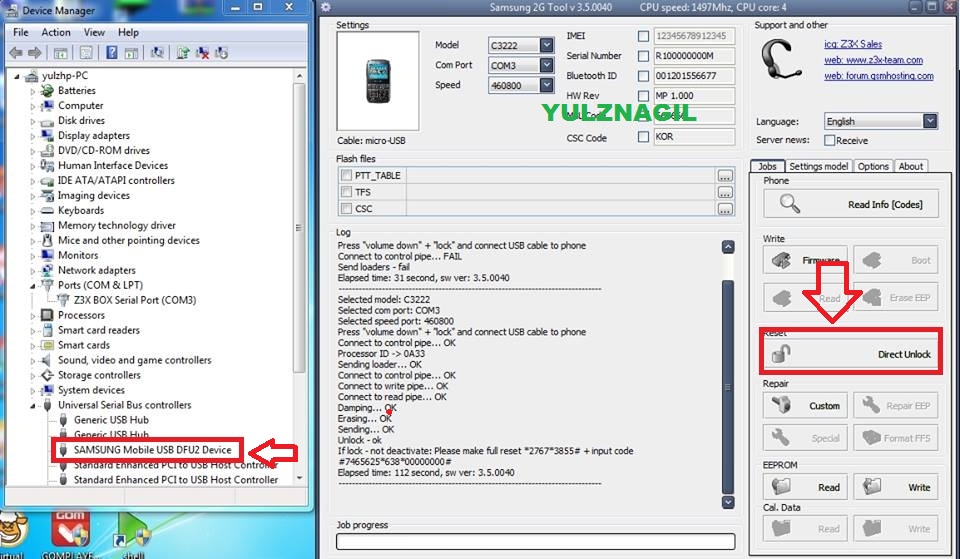Viewport: 960px width, 559px height.
Task: Collapse Ports (COM & LPT) tree node
Action: coord(33,286)
